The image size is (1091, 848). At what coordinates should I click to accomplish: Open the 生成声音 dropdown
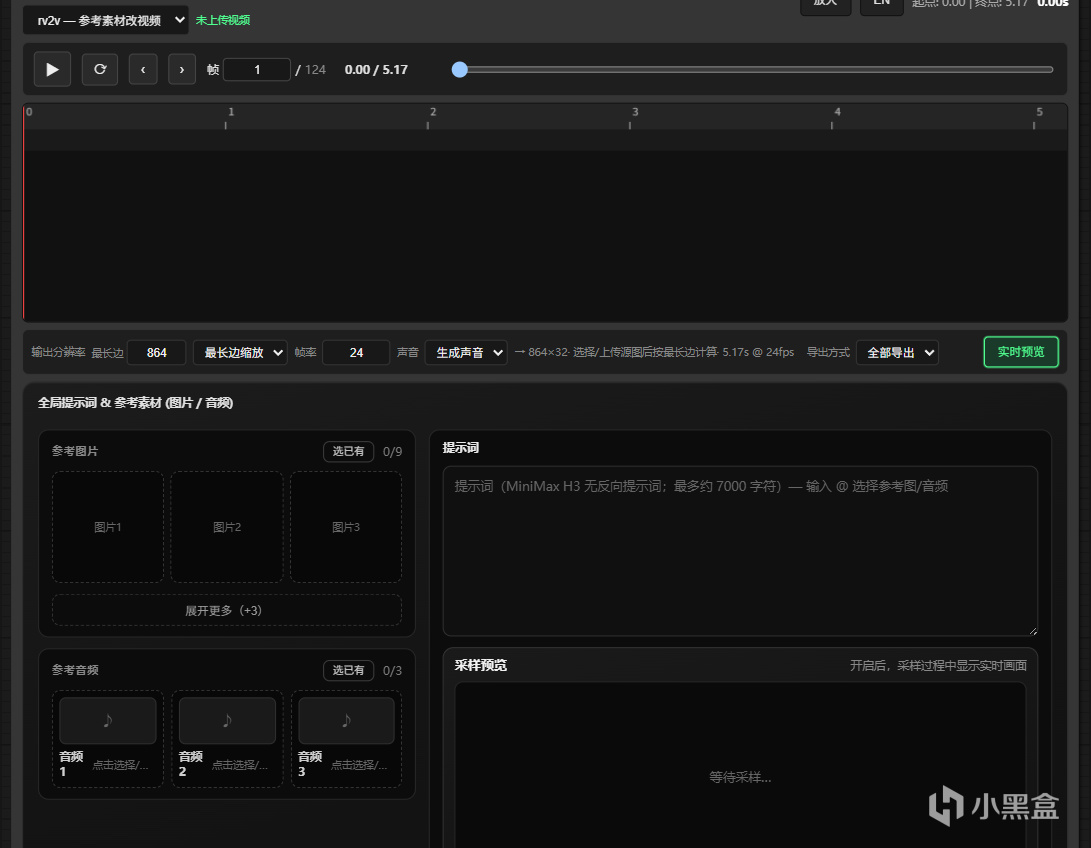466,353
